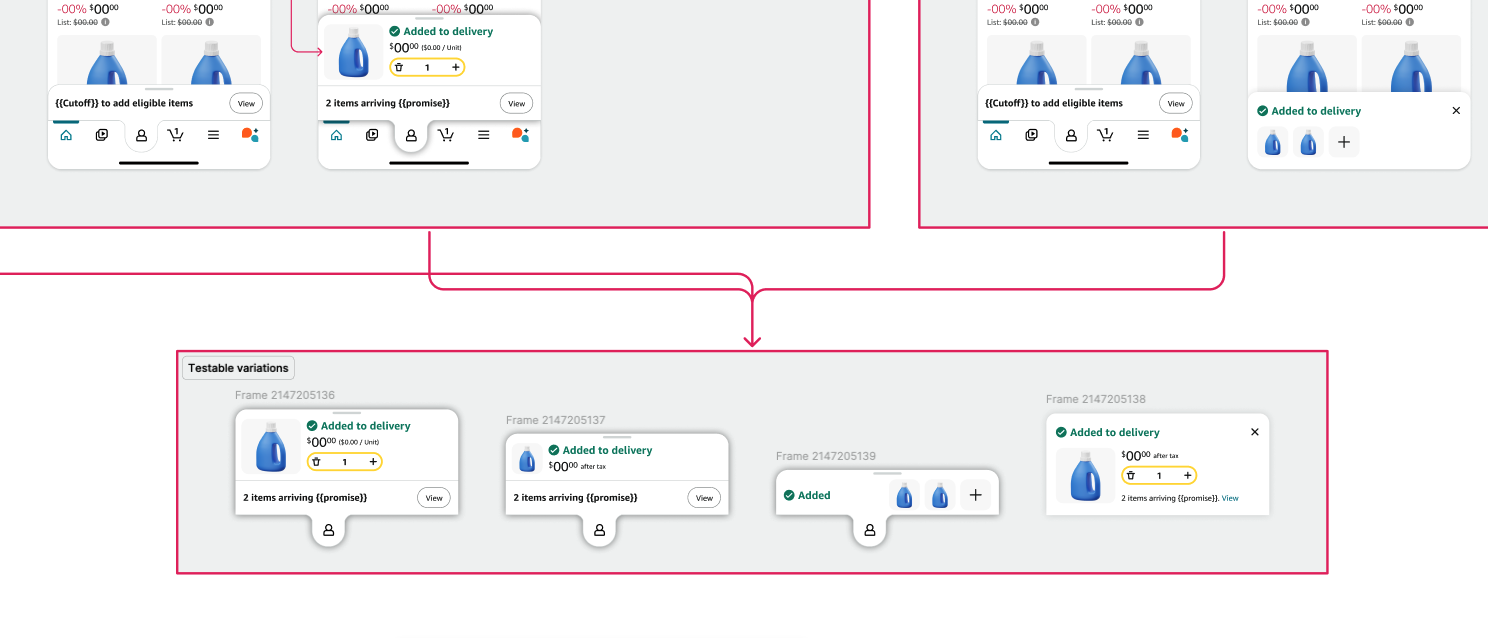Click View beside right board's Cutoff message
The height and width of the screenshot is (638, 1488).
coord(1176,103)
